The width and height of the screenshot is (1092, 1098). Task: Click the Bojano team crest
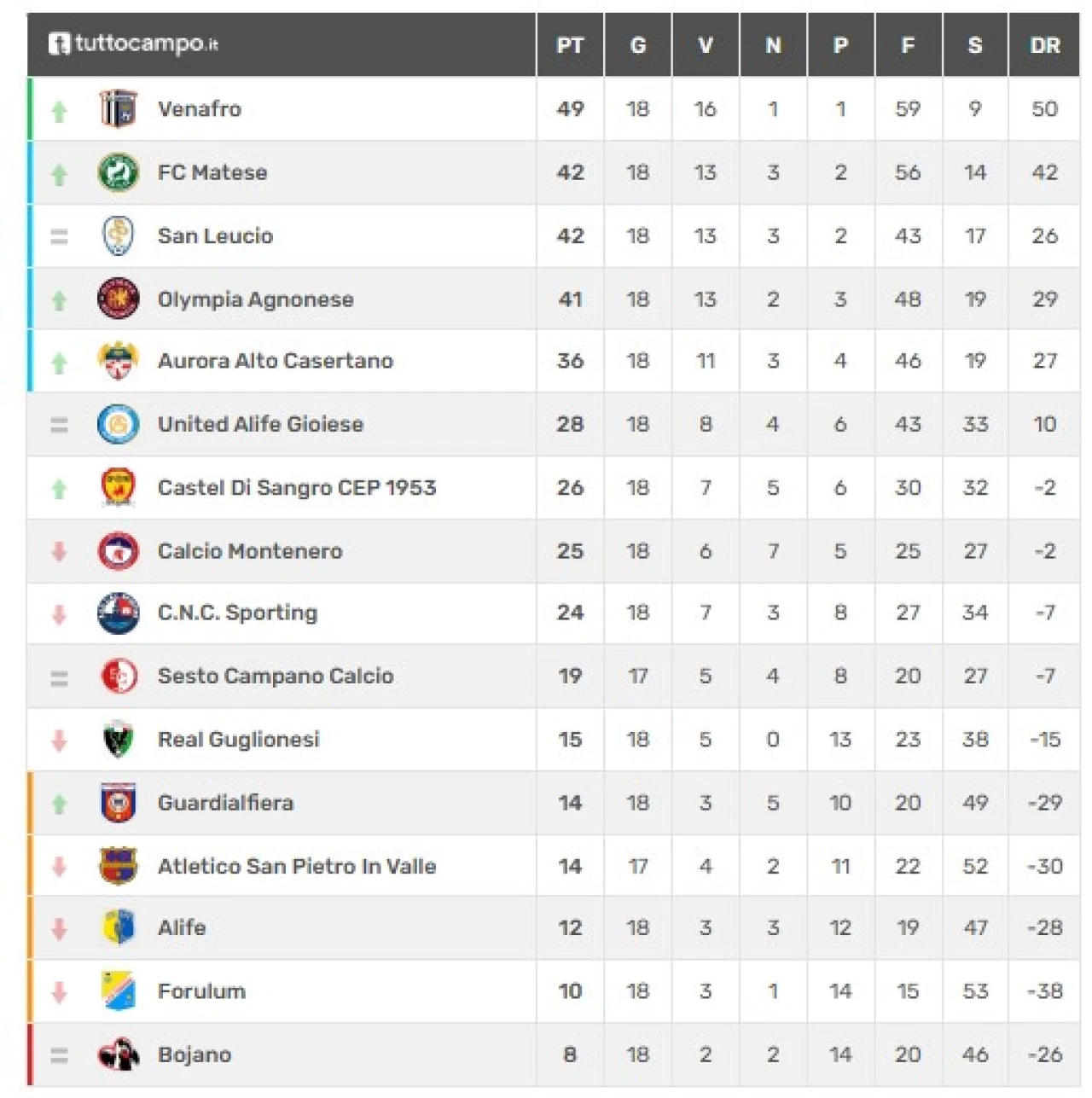point(119,1054)
